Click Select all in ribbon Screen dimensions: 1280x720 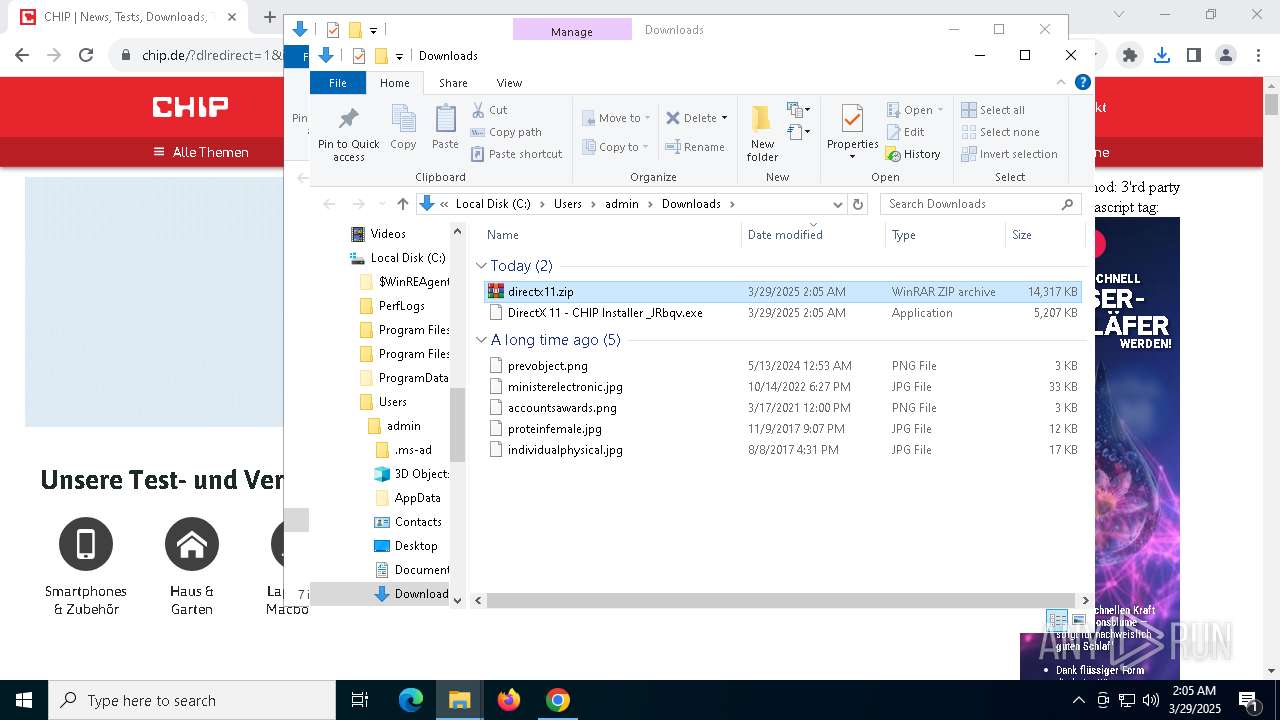(x=993, y=110)
